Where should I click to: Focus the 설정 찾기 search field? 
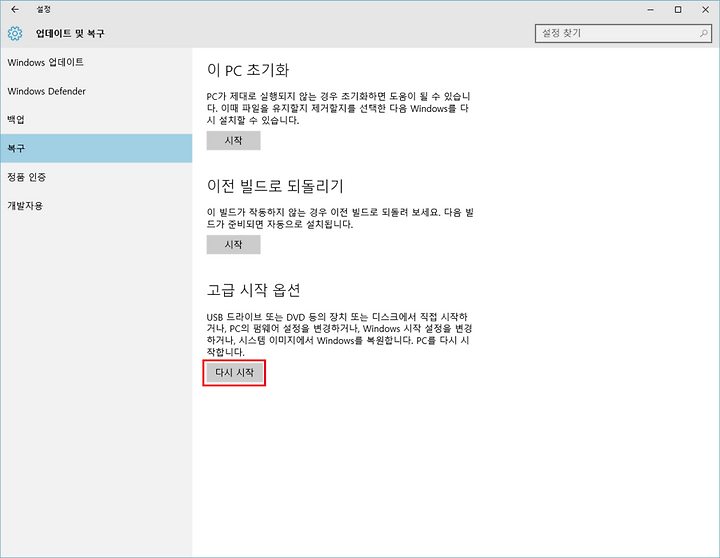[623, 34]
